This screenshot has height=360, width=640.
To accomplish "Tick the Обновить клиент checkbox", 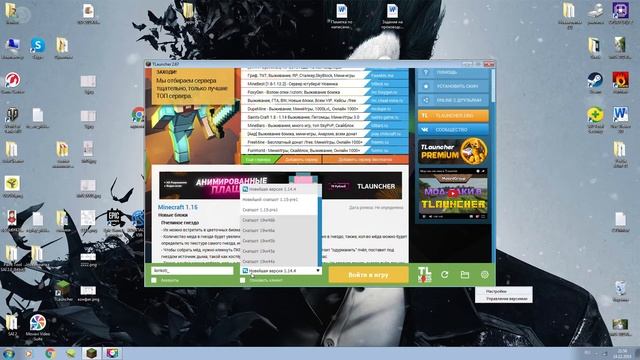I will [x=242, y=280].
